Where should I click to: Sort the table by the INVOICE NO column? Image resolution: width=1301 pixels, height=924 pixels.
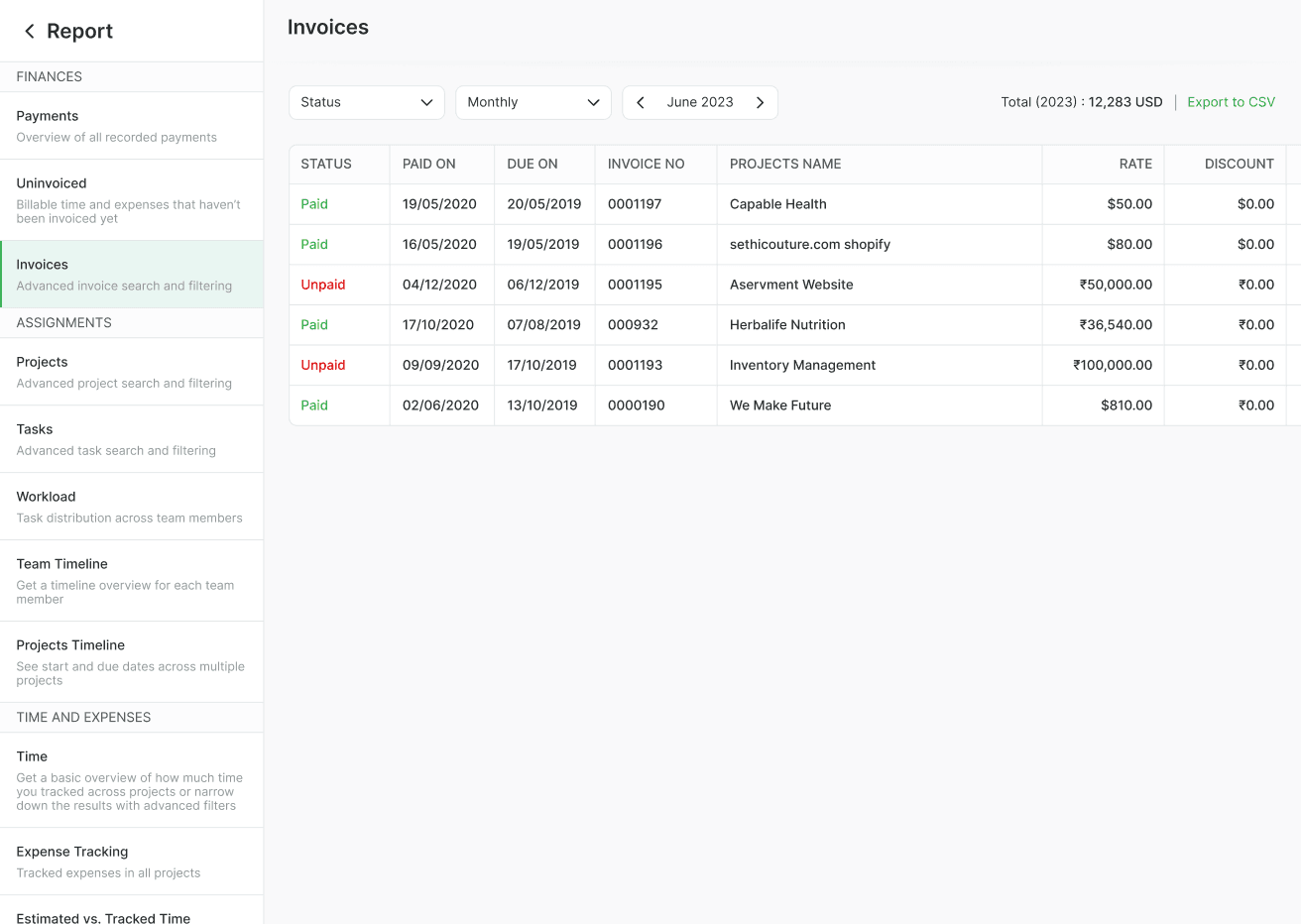pyautogui.click(x=646, y=164)
